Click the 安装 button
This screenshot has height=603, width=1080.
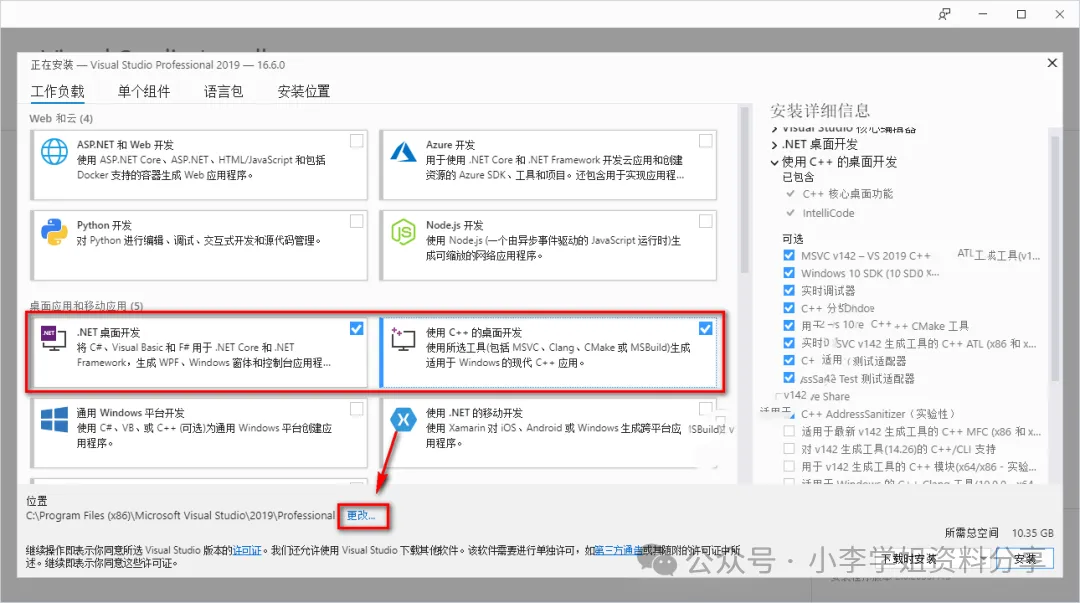point(1026,558)
